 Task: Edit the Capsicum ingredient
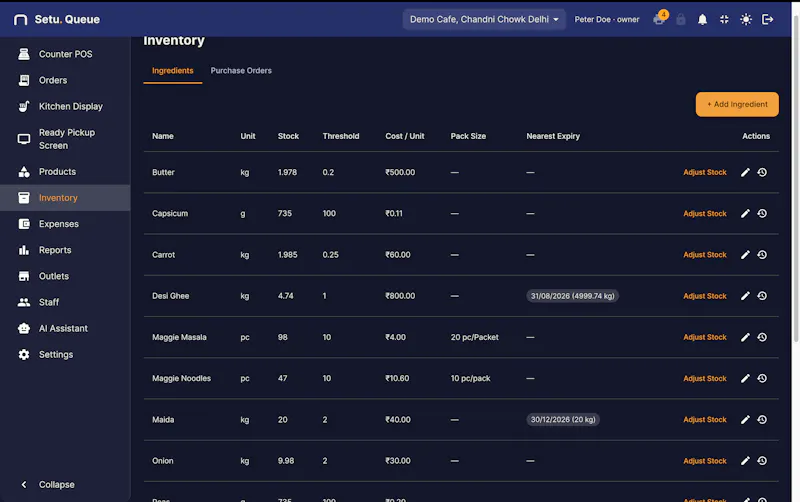[745, 213]
